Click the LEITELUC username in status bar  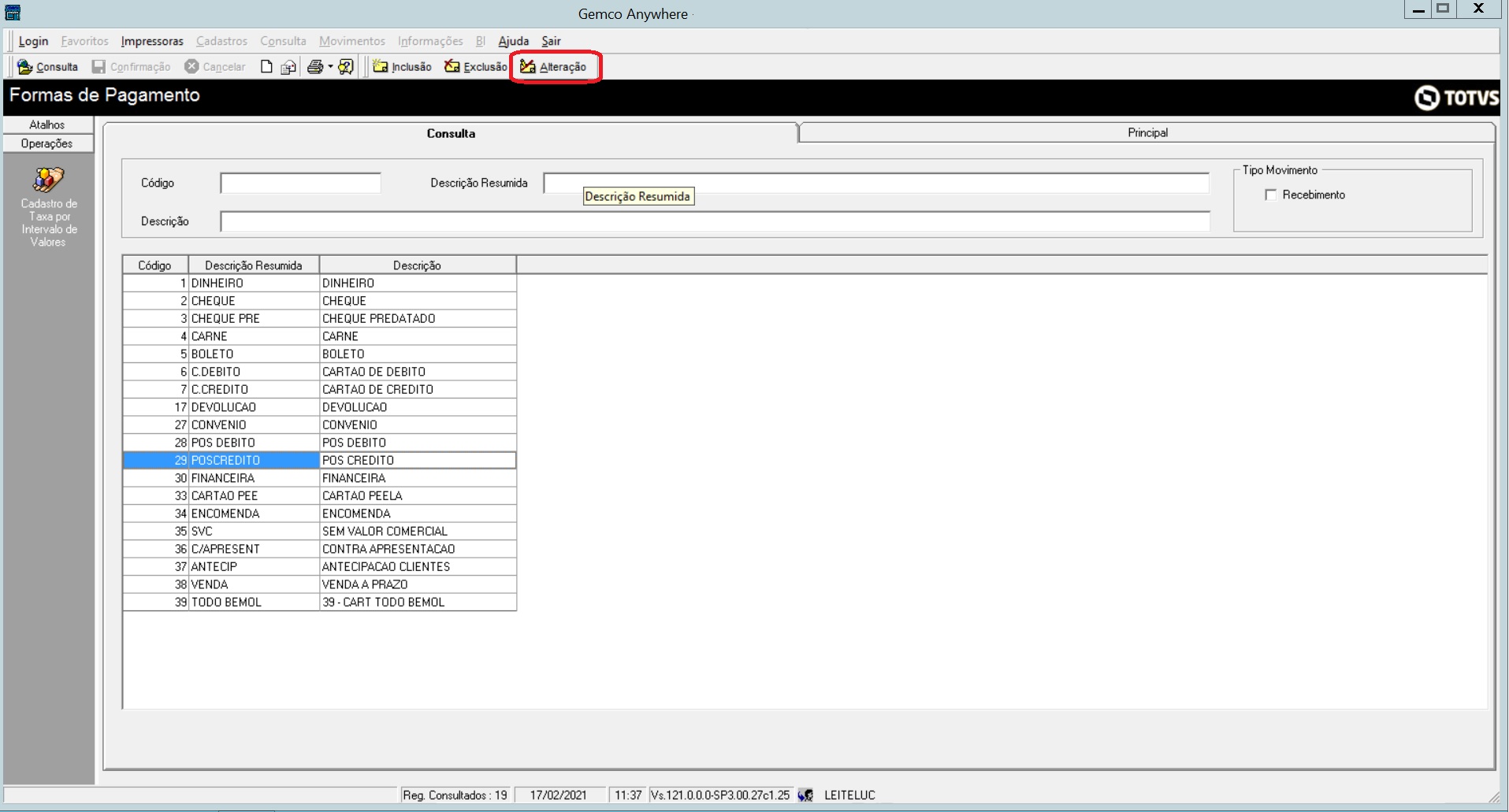[x=849, y=795]
